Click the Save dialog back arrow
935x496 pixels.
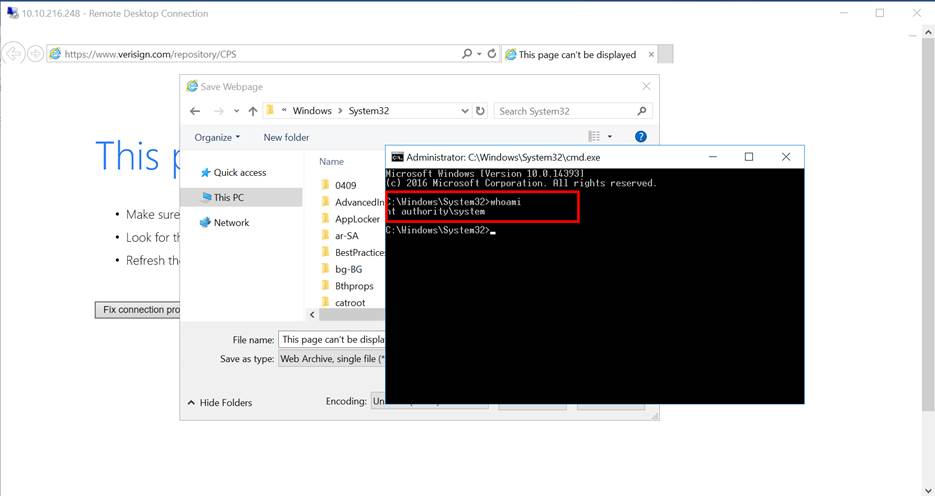192,111
